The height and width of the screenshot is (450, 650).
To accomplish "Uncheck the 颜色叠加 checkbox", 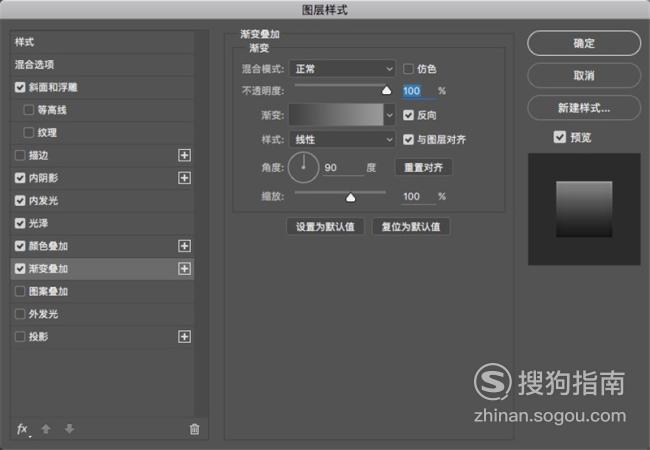I will point(20,246).
